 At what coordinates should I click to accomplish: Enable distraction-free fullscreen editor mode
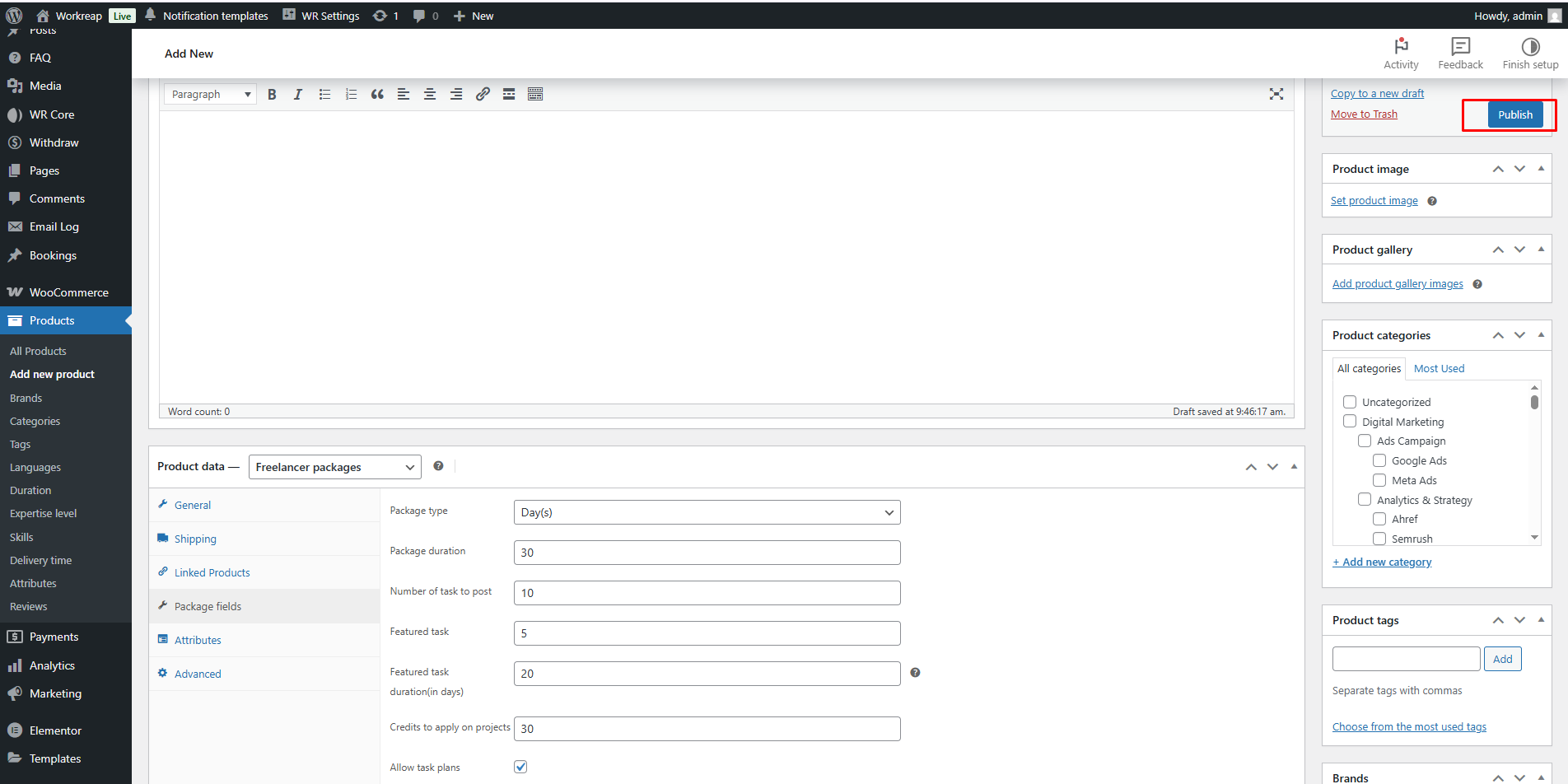(1276, 95)
